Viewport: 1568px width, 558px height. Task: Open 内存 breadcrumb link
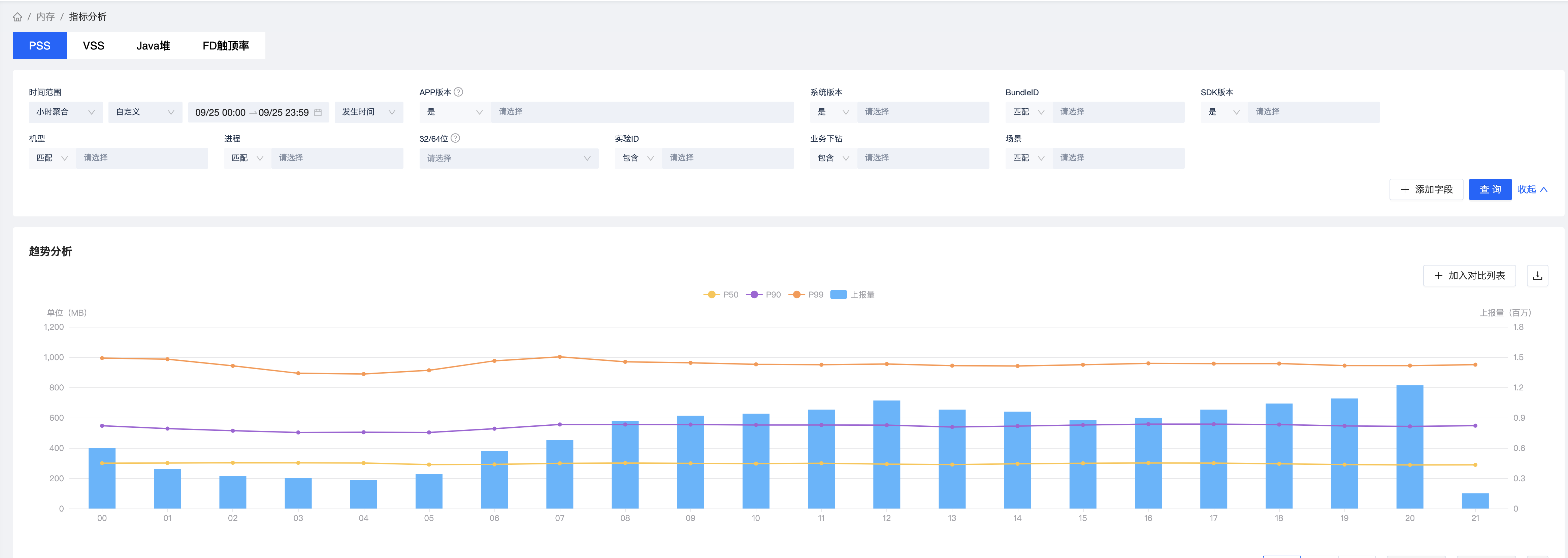coord(45,17)
